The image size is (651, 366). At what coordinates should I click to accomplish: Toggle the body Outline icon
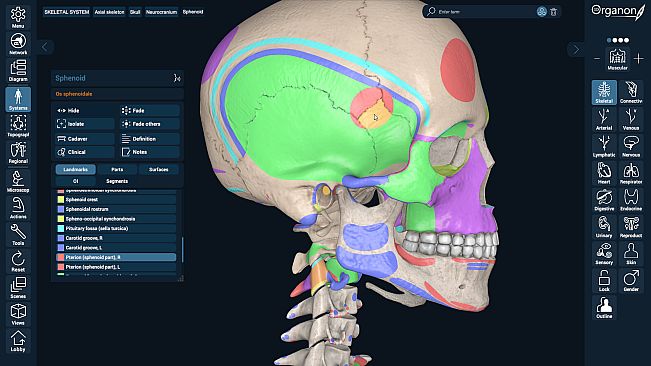point(604,307)
